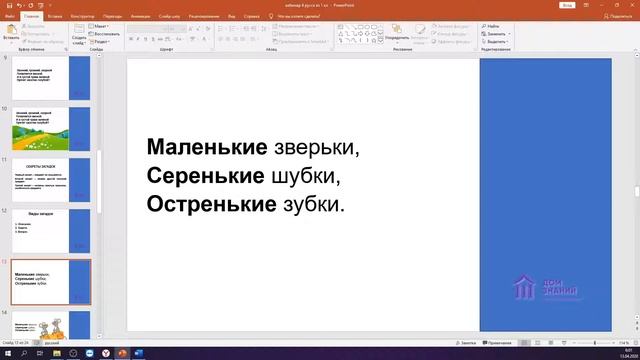Open the Конструктор ribbon tab
640x360 pixels.
(x=82, y=16)
